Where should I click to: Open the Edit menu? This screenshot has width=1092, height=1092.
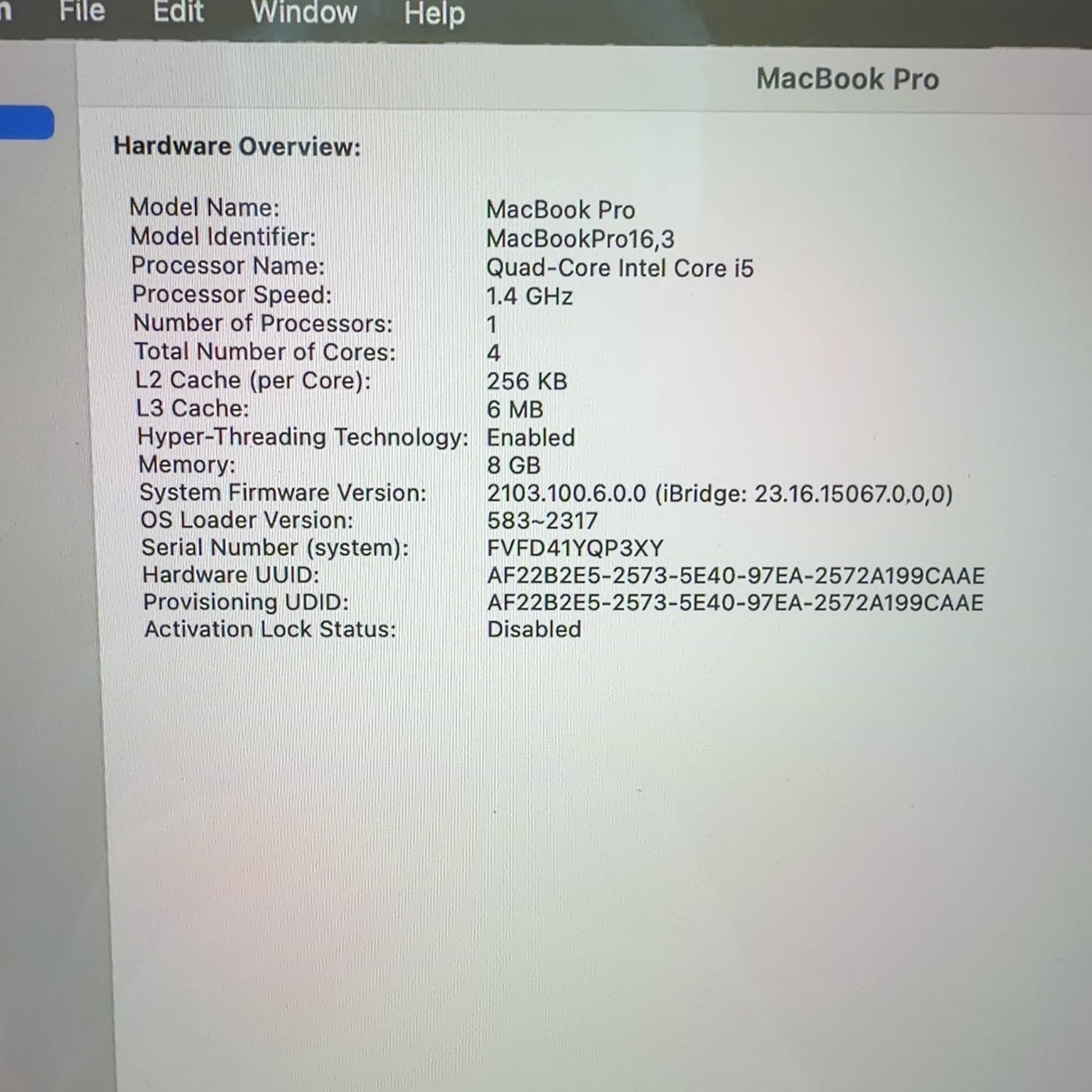(x=178, y=12)
